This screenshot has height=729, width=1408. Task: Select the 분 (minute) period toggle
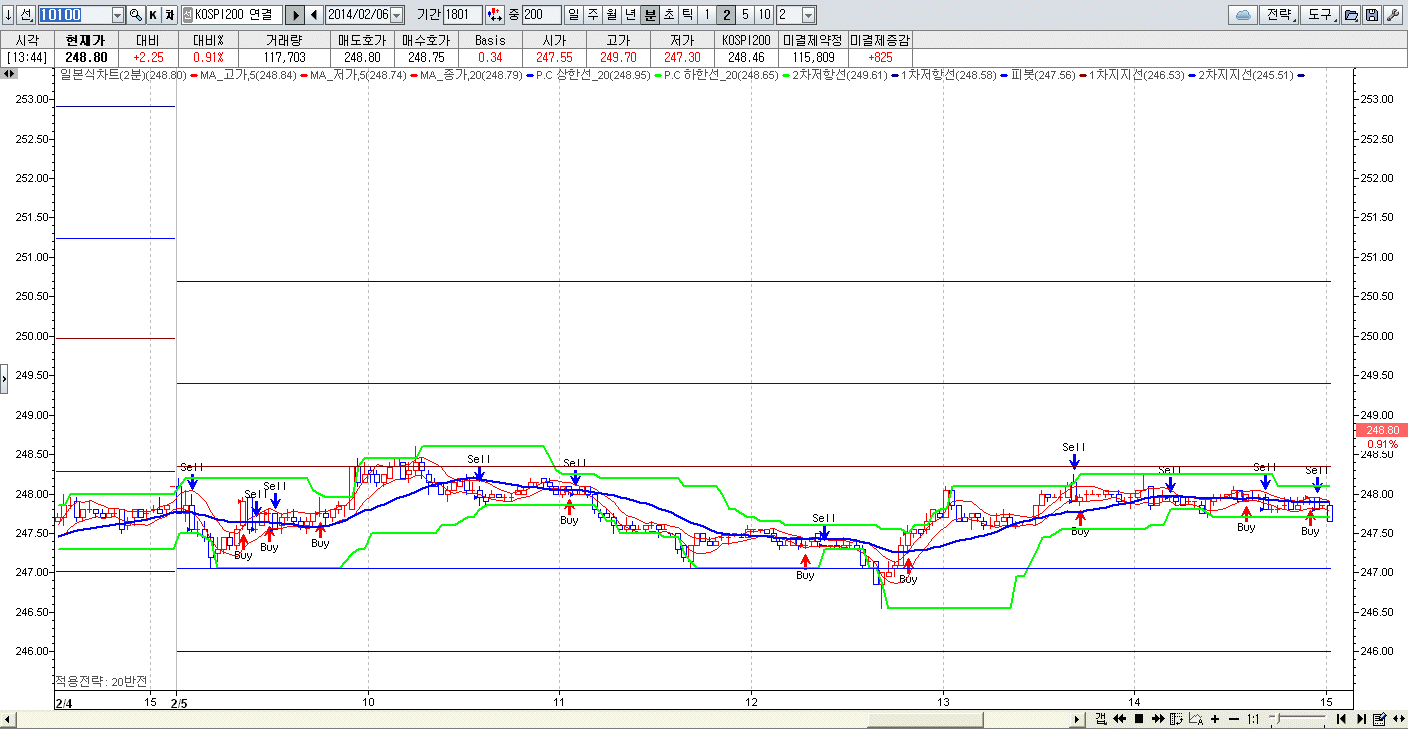(650, 15)
